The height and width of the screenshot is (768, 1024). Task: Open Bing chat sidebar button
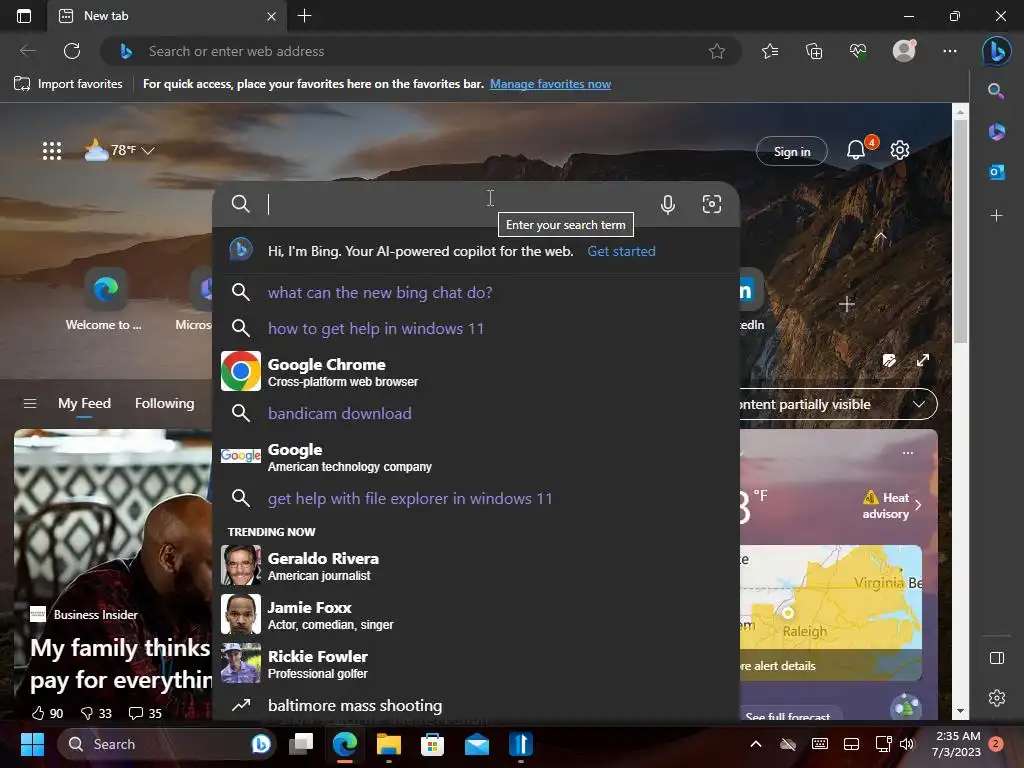(x=997, y=51)
